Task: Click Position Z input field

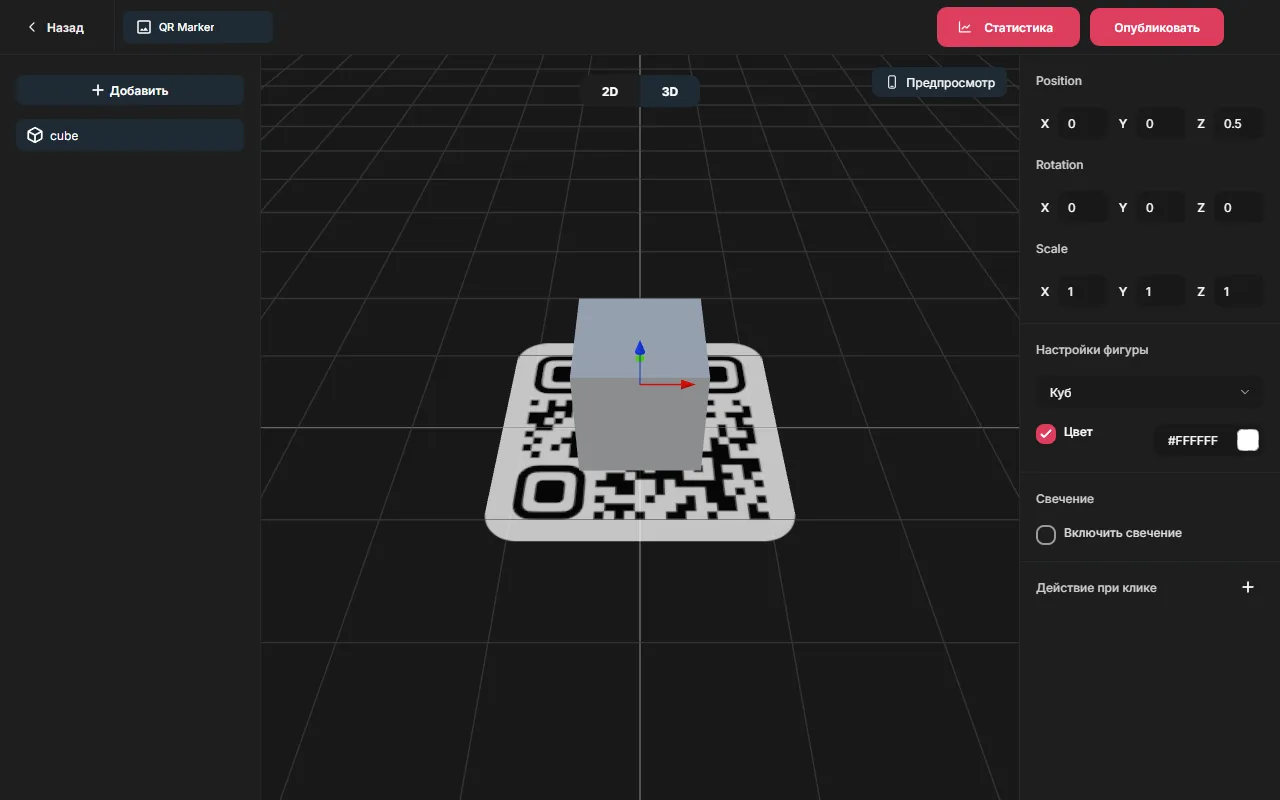Action: 1238,124
